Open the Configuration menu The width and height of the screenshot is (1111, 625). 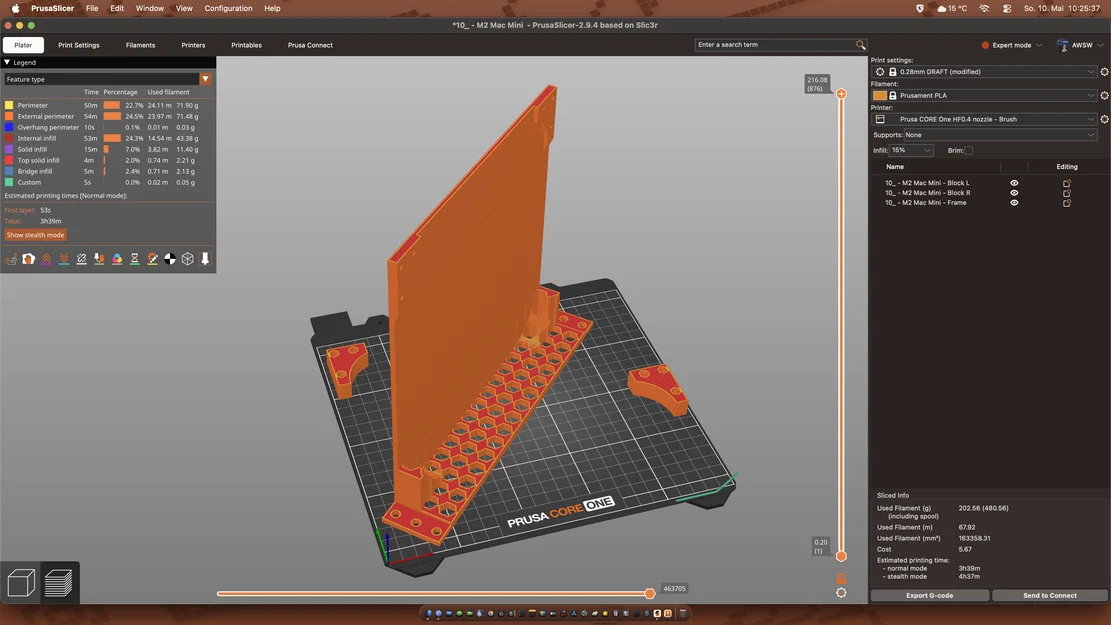pyautogui.click(x=228, y=9)
